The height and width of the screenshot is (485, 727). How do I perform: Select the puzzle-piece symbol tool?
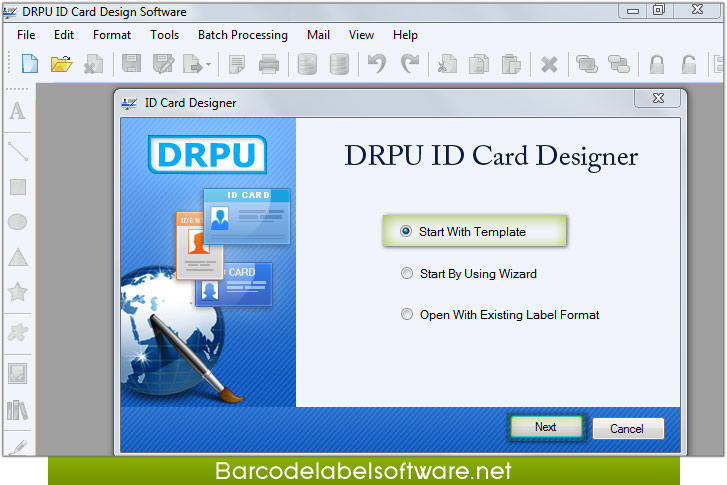tap(18, 332)
